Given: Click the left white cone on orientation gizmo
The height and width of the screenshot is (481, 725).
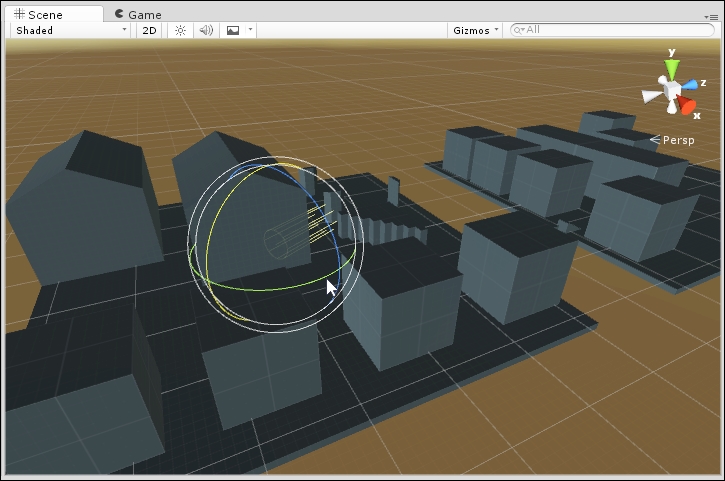Looking at the screenshot, I should (x=651, y=96).
